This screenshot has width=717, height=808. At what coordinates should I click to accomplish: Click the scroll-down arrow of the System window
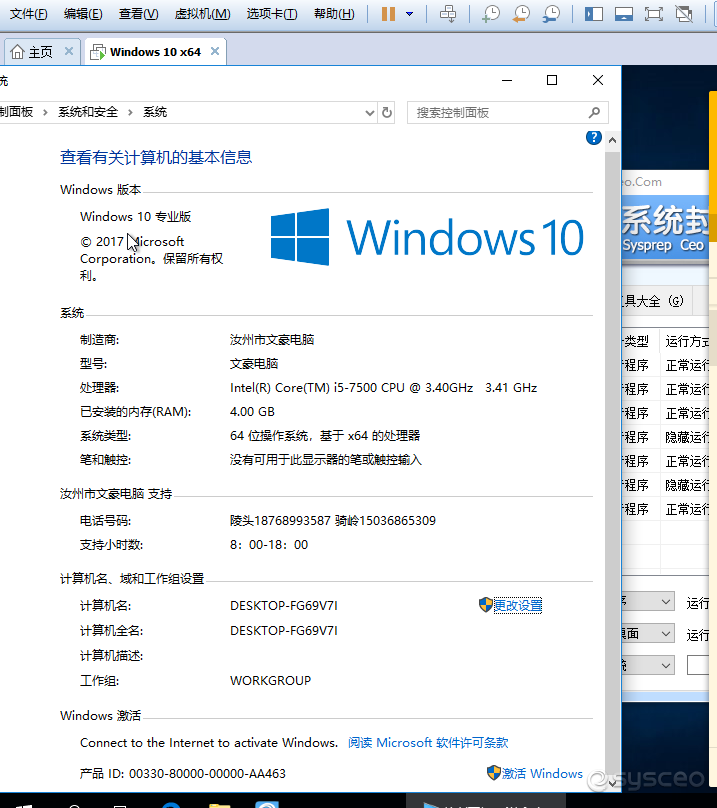pyautogui.click(x=612, y=783)
